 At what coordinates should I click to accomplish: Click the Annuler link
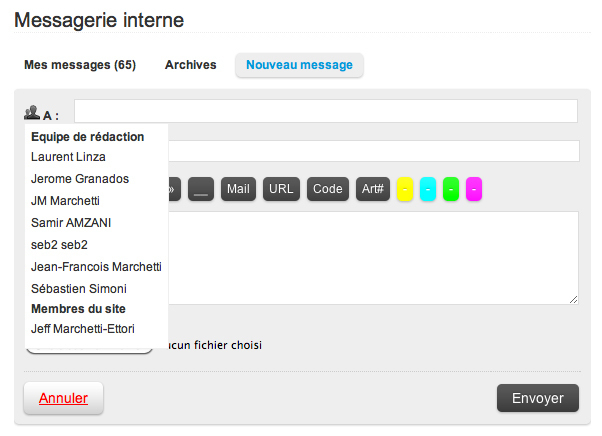[x=63, y=398]
